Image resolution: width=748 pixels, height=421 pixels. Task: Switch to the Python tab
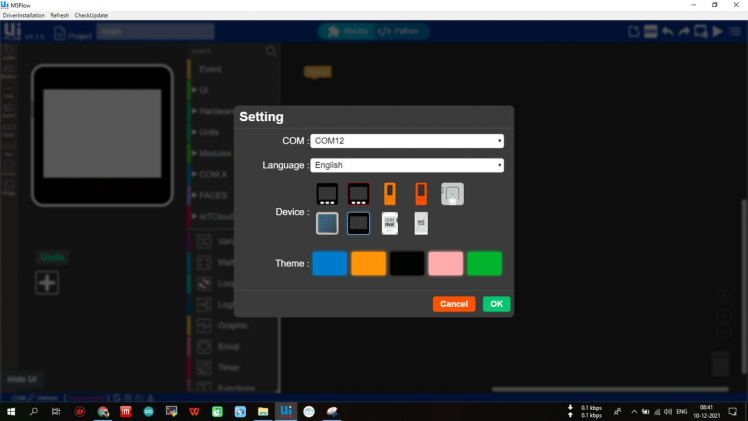click(x=398, y=31)
